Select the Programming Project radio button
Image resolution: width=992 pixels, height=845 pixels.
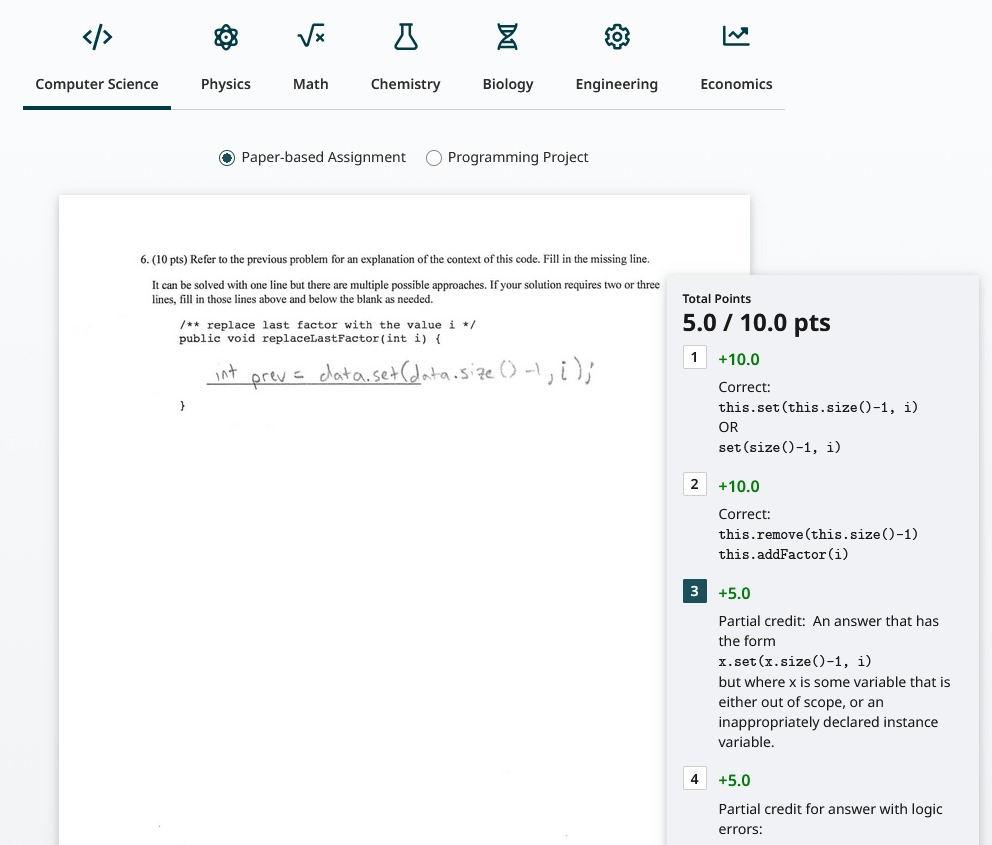pyautogui.click(x=434, y=158)
